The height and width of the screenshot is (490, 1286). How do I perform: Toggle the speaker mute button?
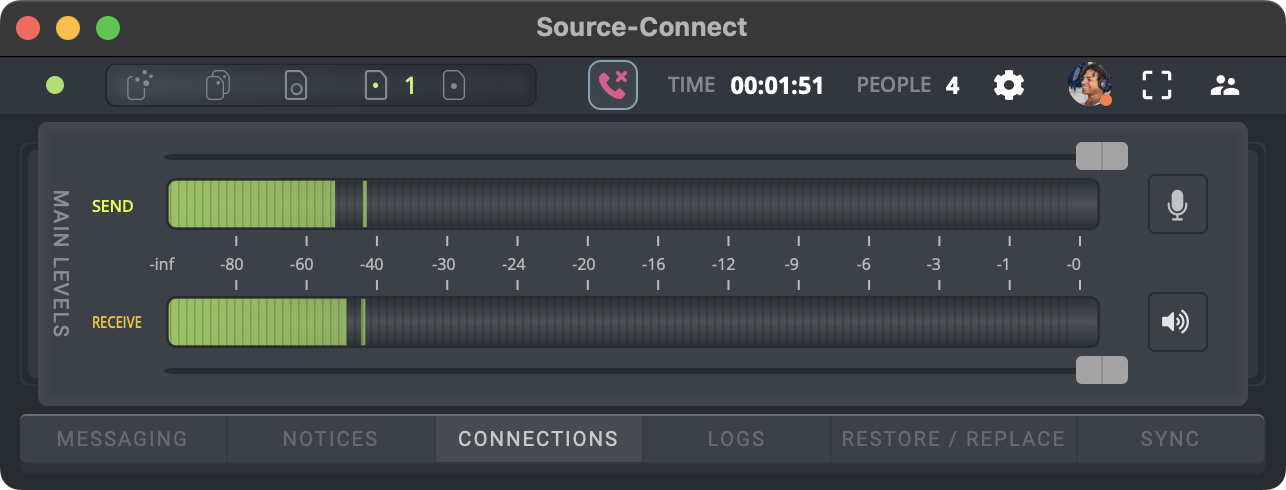[x=1177, y=322]
